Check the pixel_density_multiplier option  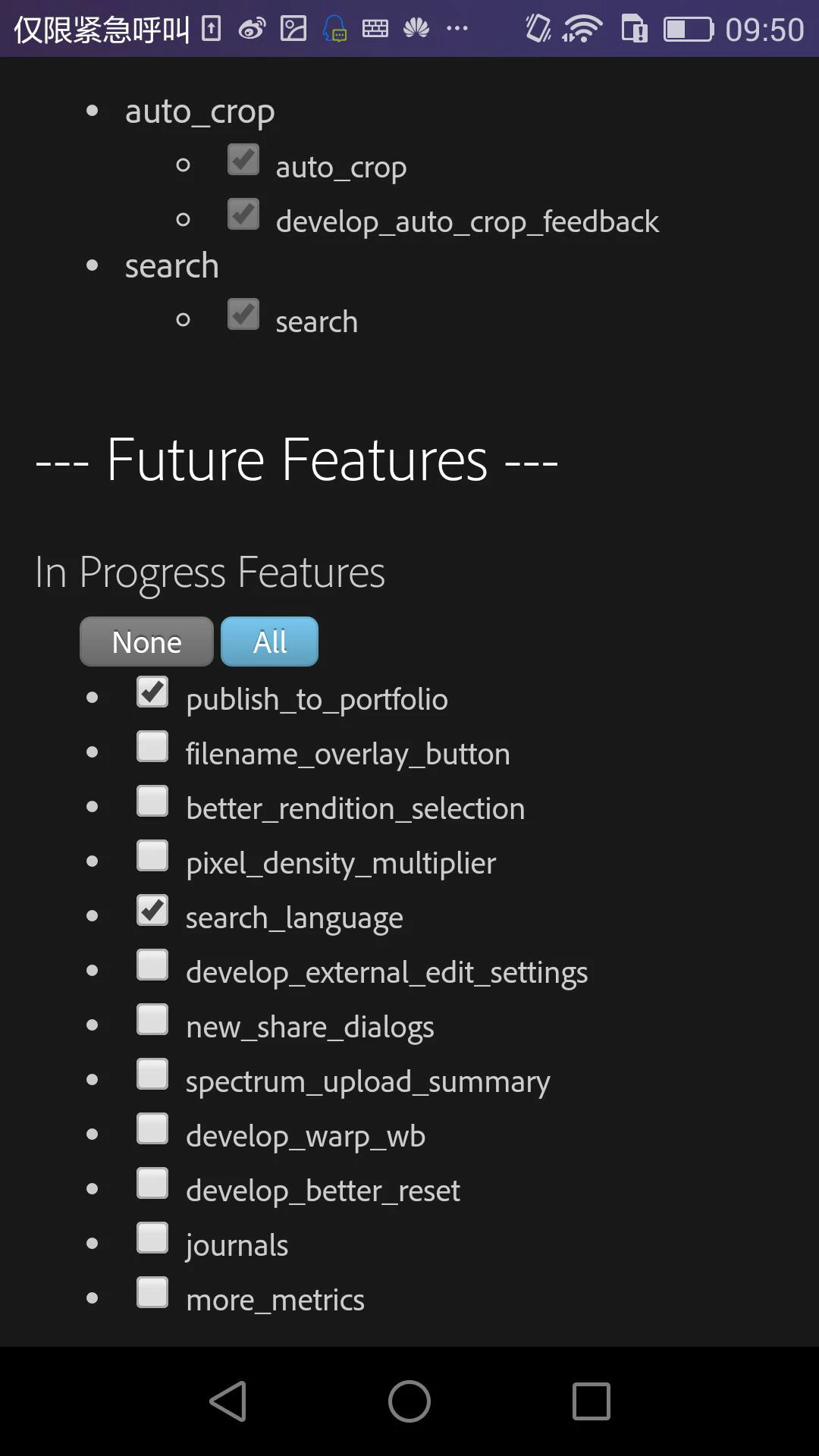pos(152,855)
